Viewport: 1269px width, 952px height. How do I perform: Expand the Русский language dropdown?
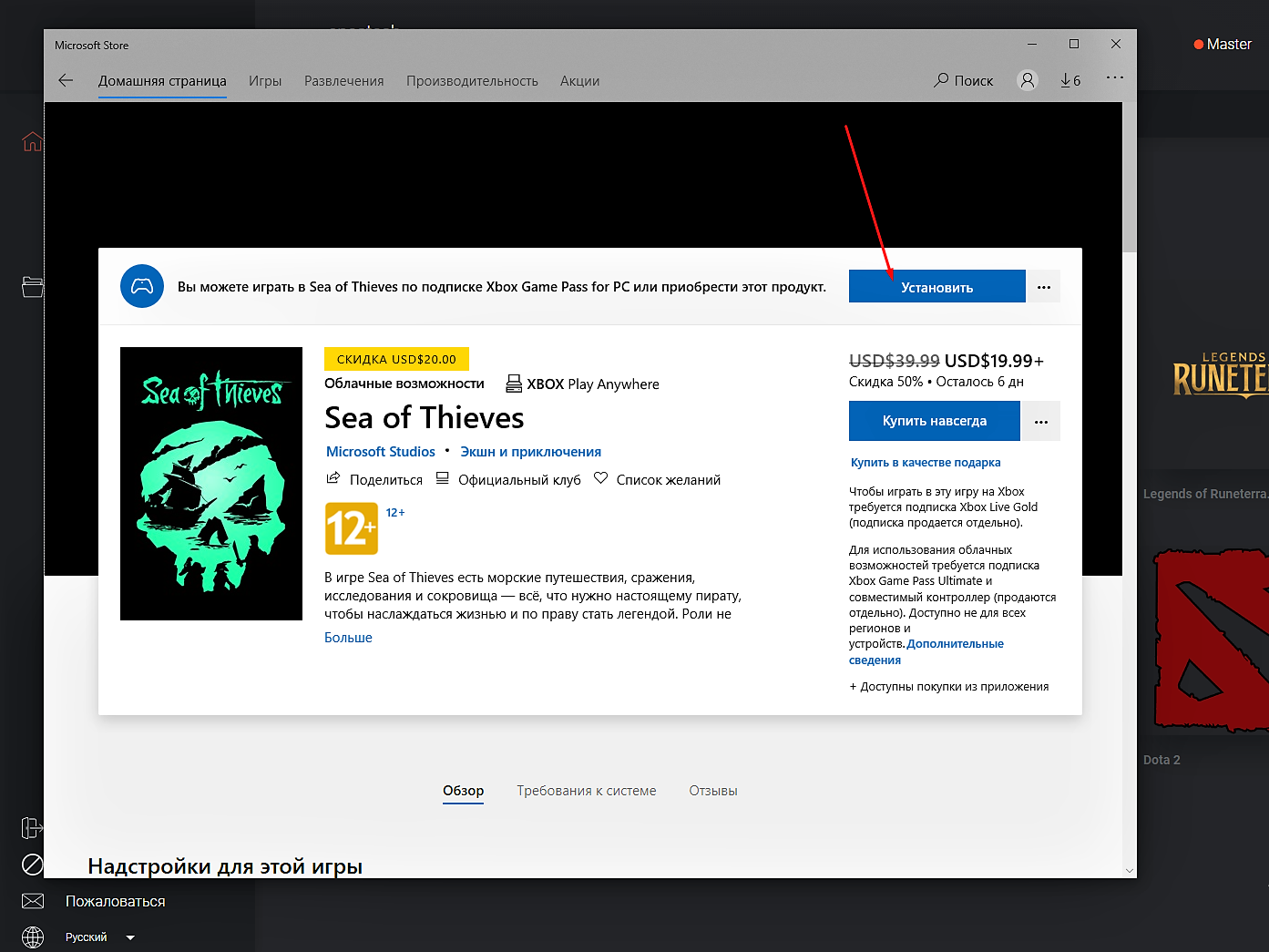130,937
